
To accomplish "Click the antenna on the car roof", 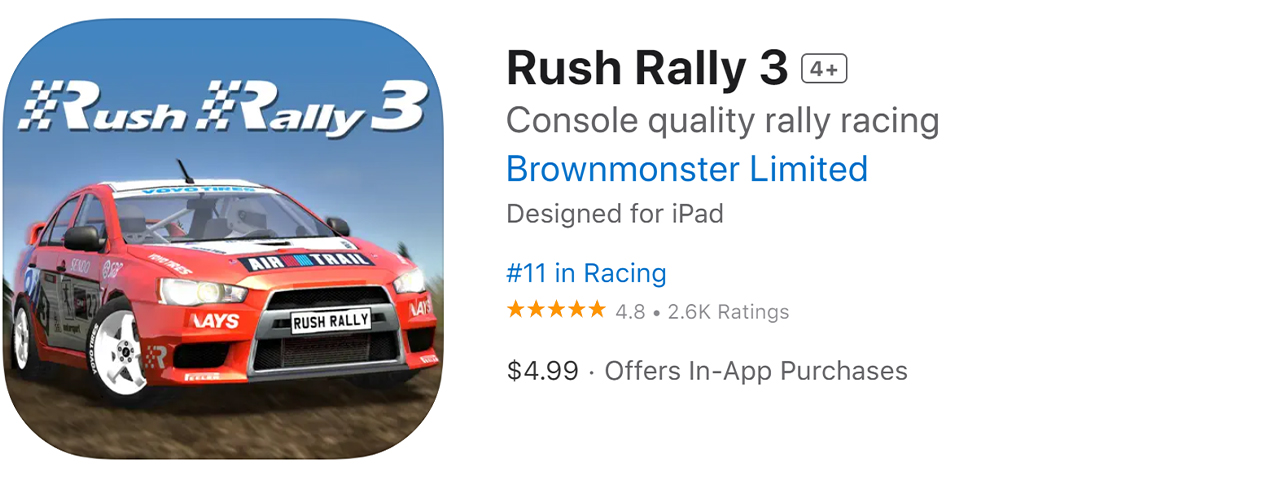I will (x=184, y=170).
